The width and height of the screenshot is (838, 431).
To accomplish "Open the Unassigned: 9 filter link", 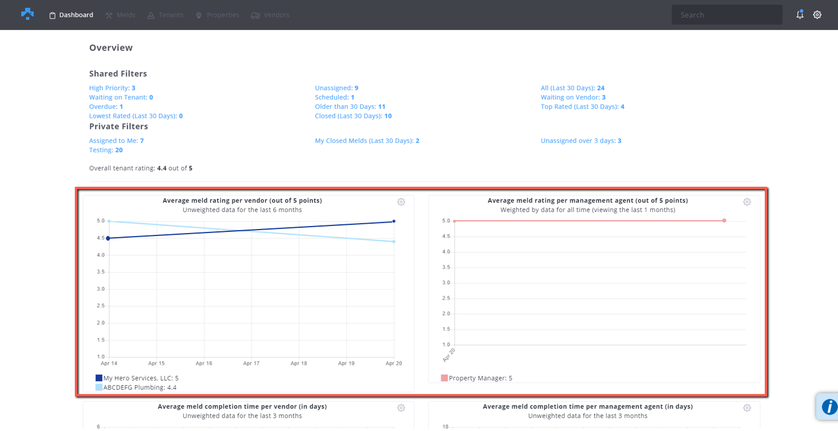I will coord(337,88).
